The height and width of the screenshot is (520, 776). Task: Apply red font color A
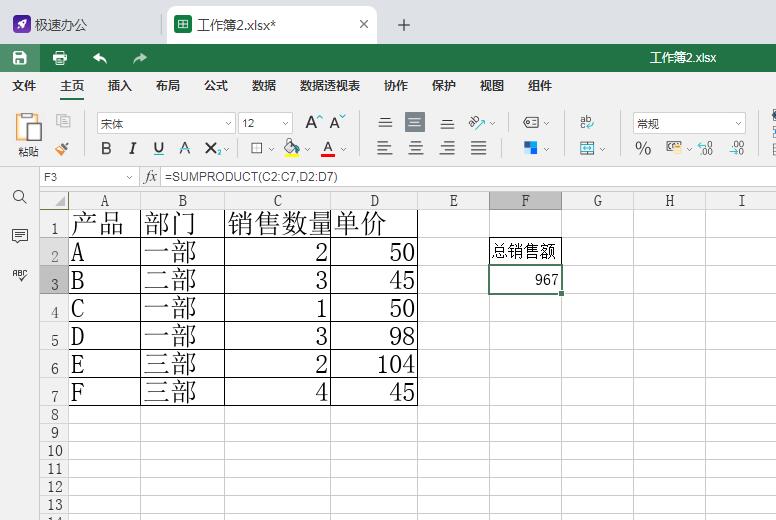coord(328,148)
